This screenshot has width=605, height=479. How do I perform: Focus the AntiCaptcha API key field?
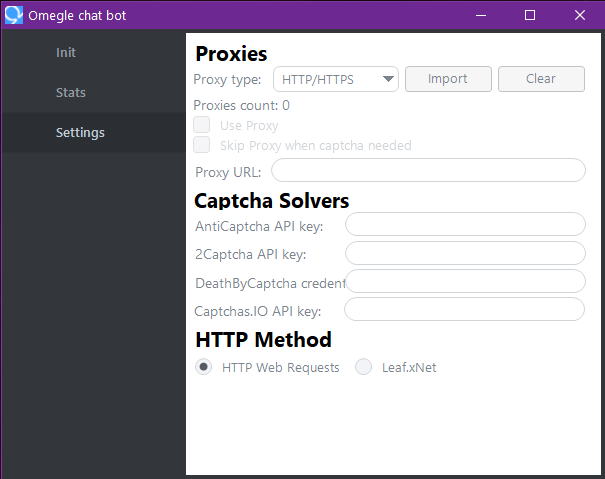click(x=464, y=226)
